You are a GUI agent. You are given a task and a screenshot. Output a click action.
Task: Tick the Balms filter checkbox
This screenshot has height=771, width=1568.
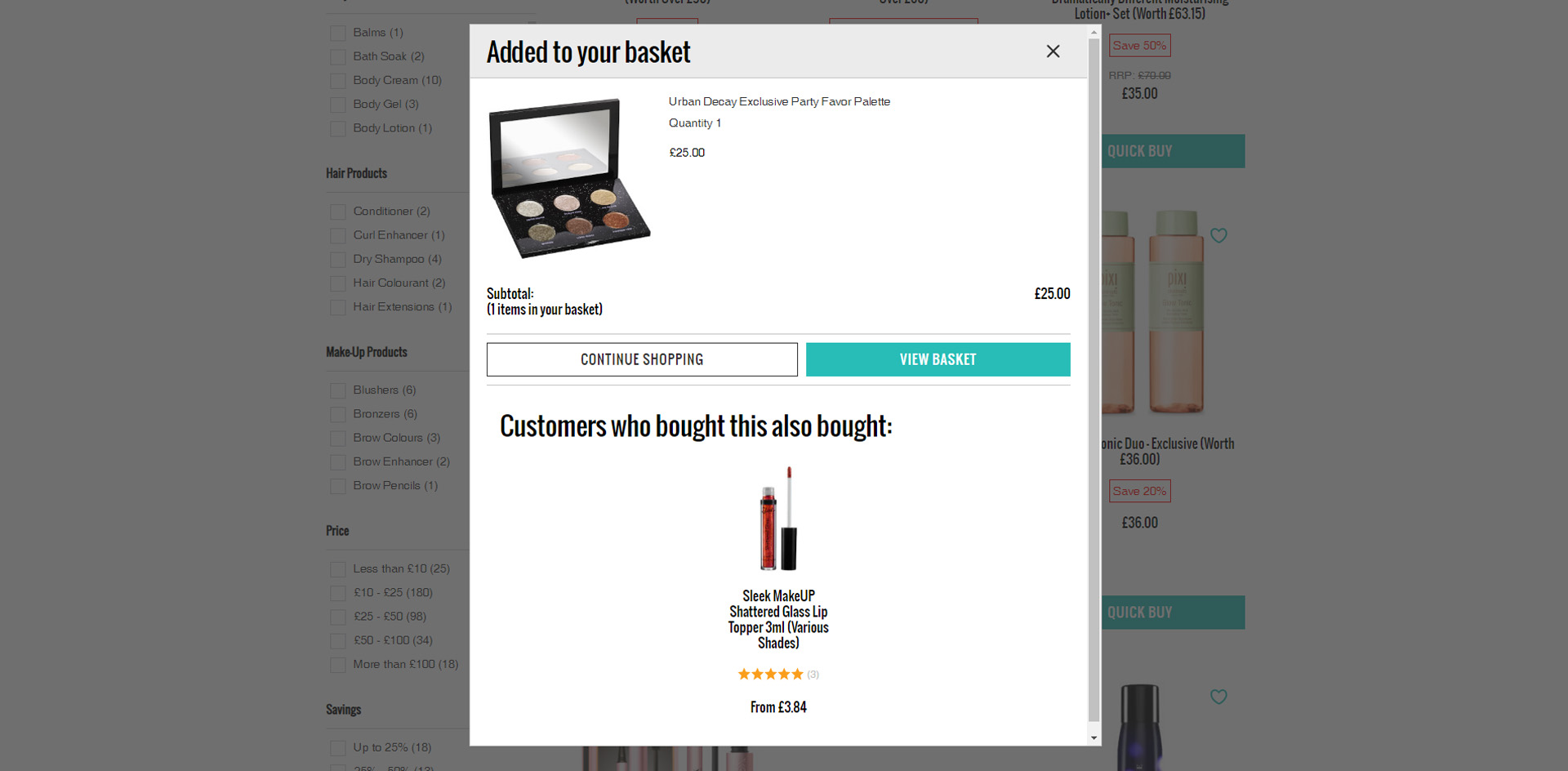point(337,33)
